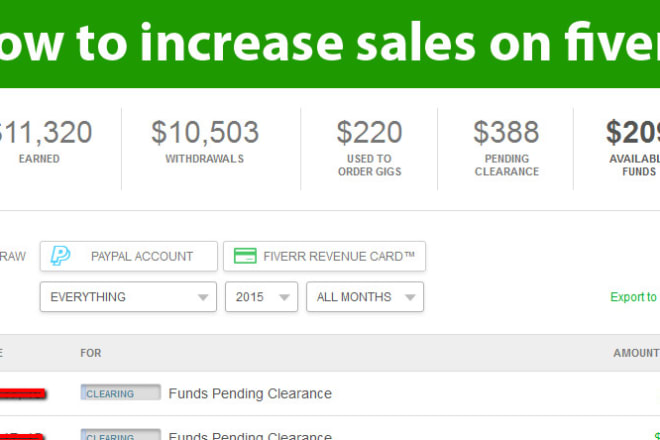Click the Export to link
The image size is (660, 440).
[x=634, y=297]
